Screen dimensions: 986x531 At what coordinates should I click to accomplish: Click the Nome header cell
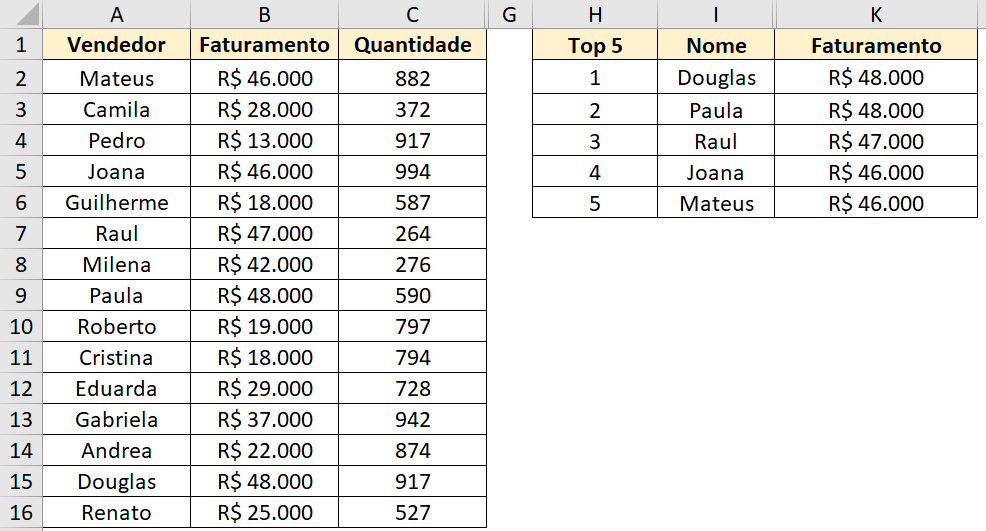(x=716, y=46)
